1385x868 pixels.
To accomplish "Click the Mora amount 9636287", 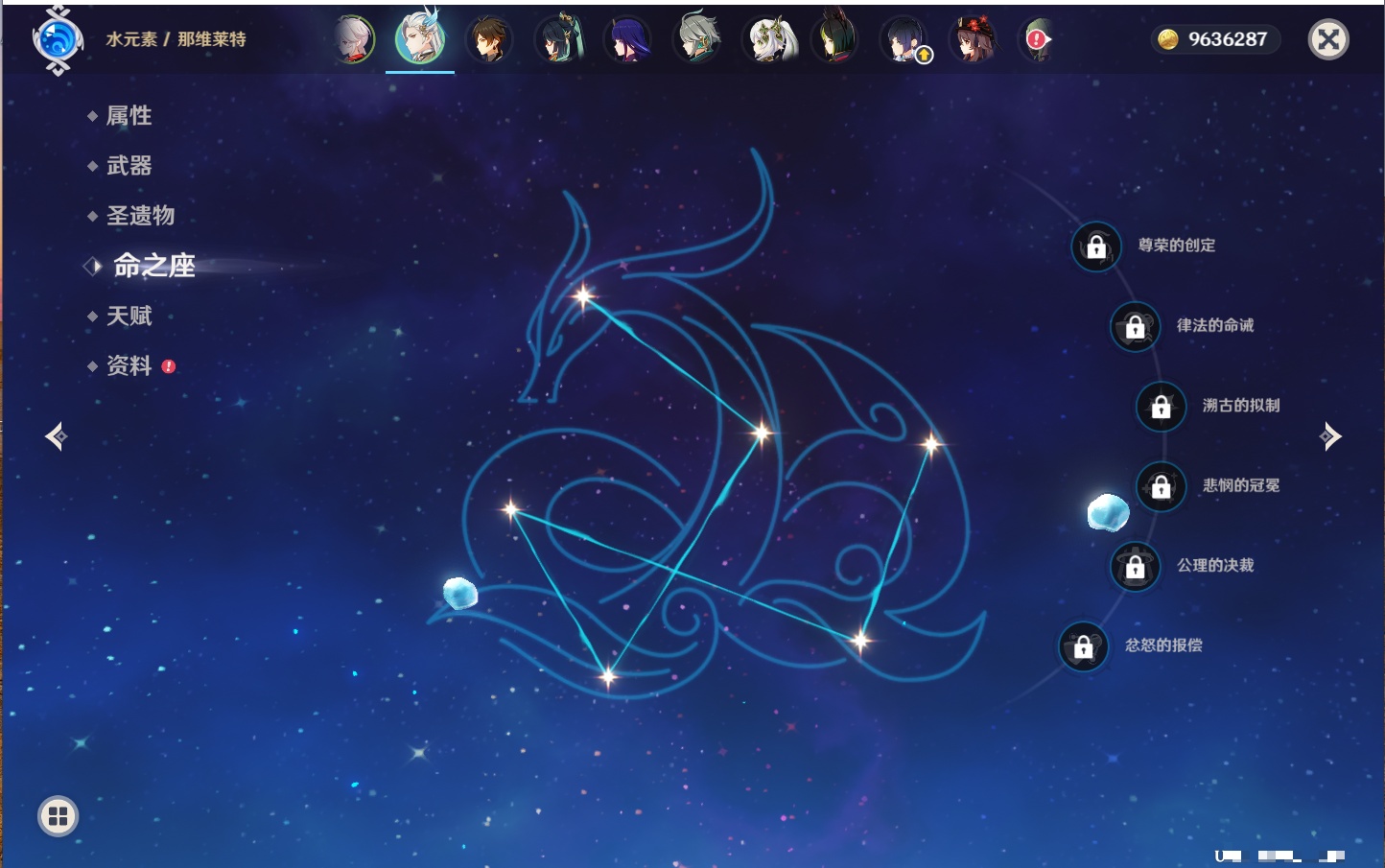I will (1228, 39).
